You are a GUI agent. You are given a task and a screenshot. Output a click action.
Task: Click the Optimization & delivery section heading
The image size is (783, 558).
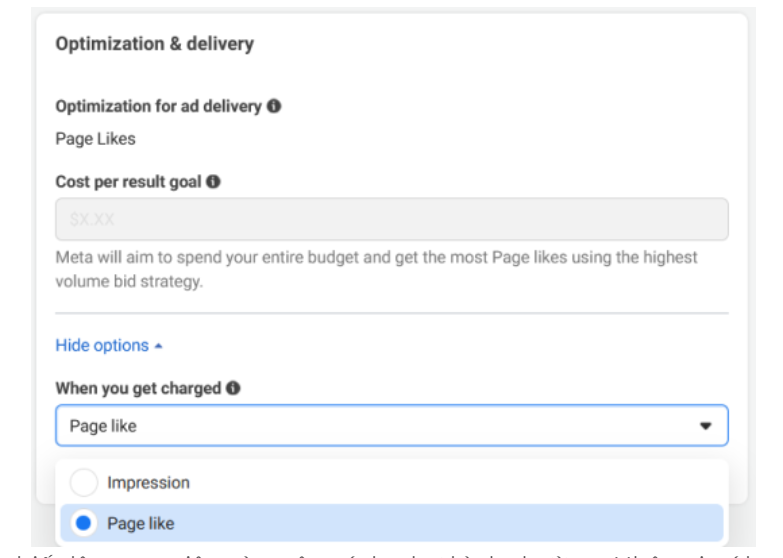tap(154, 44)
